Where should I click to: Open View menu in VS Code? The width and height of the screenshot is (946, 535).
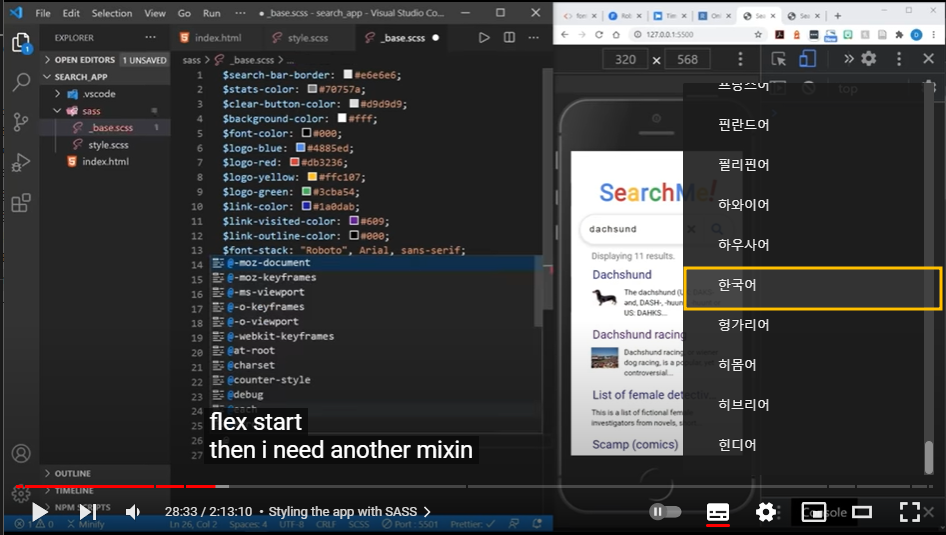[x=154, y=13]
